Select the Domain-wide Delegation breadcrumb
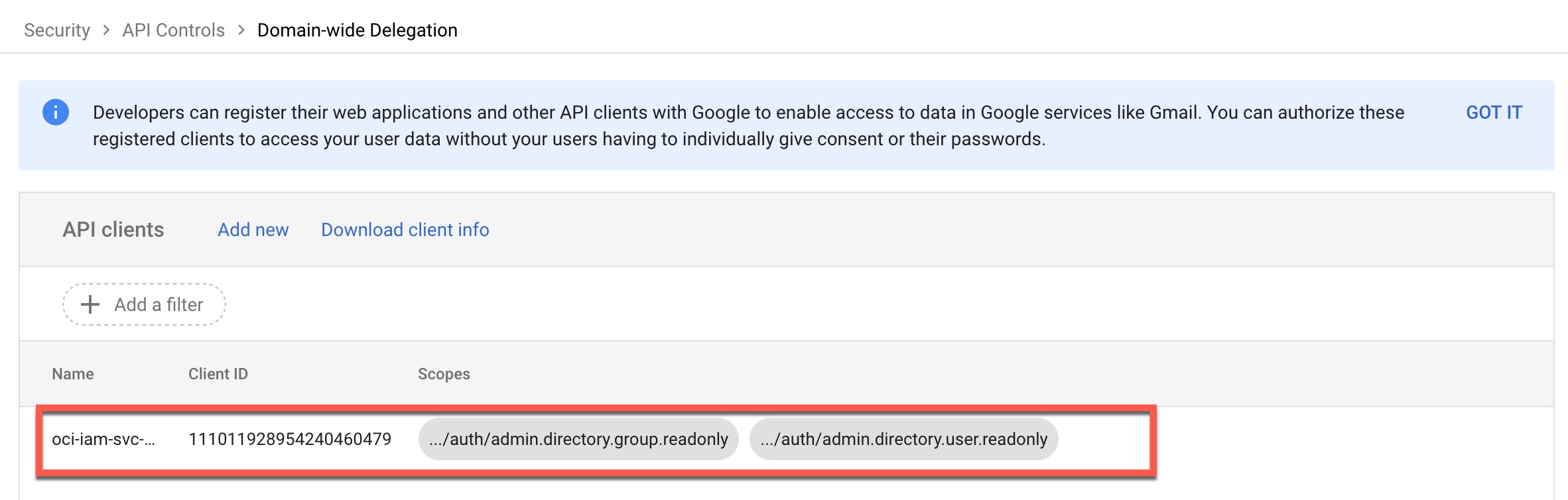Image resolution: width=1568 pixels, height=500 pixels. pyautogui.click(x=357, y=31)
